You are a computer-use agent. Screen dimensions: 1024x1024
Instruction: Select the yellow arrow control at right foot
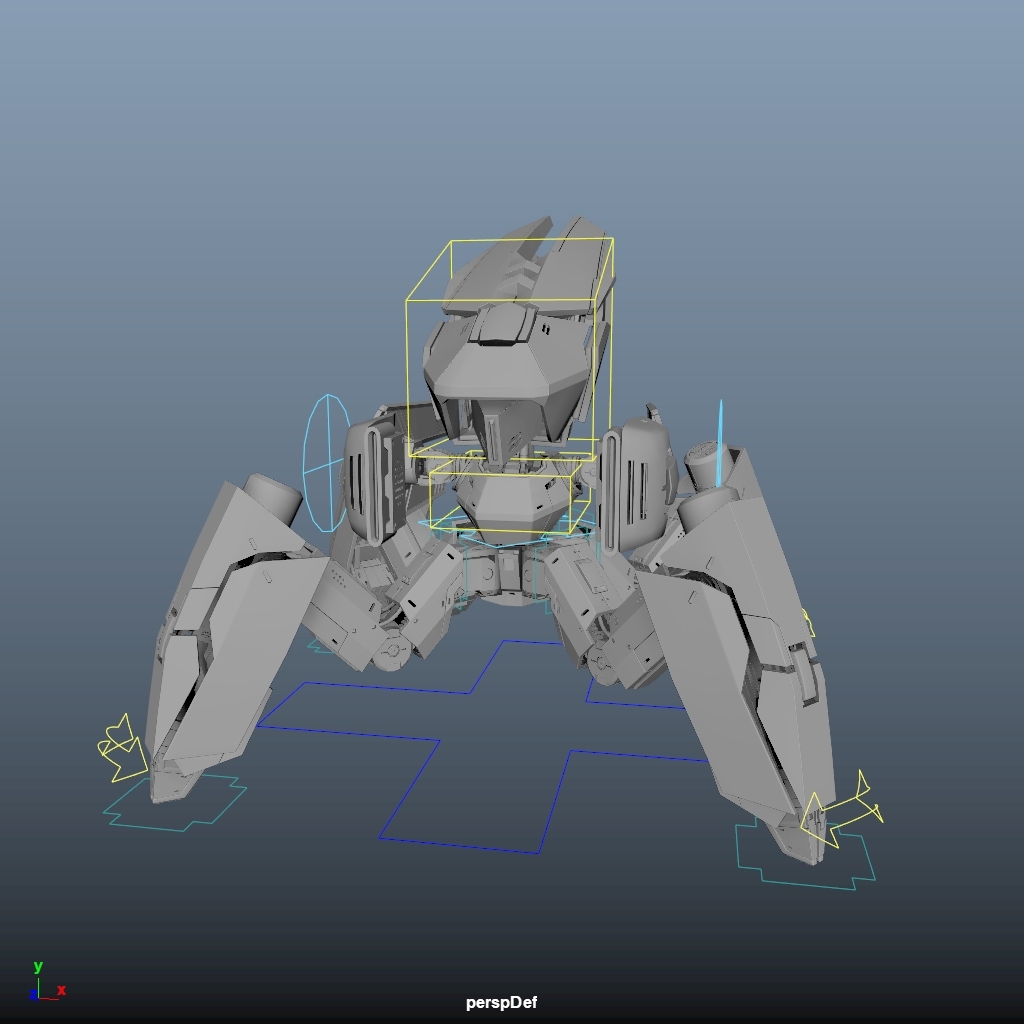point(842,811)
